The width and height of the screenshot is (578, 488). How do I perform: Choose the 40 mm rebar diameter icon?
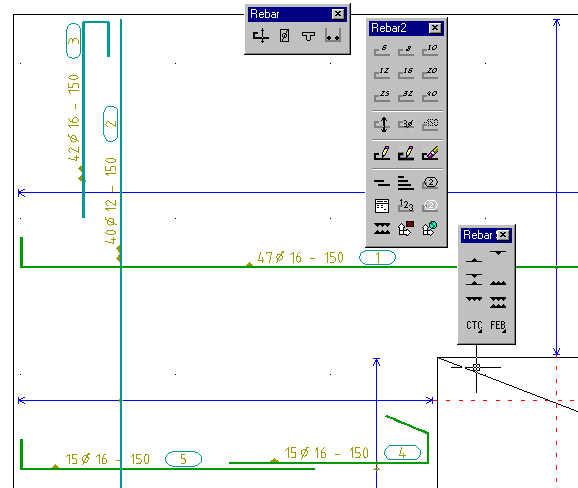tap(430, 95)
